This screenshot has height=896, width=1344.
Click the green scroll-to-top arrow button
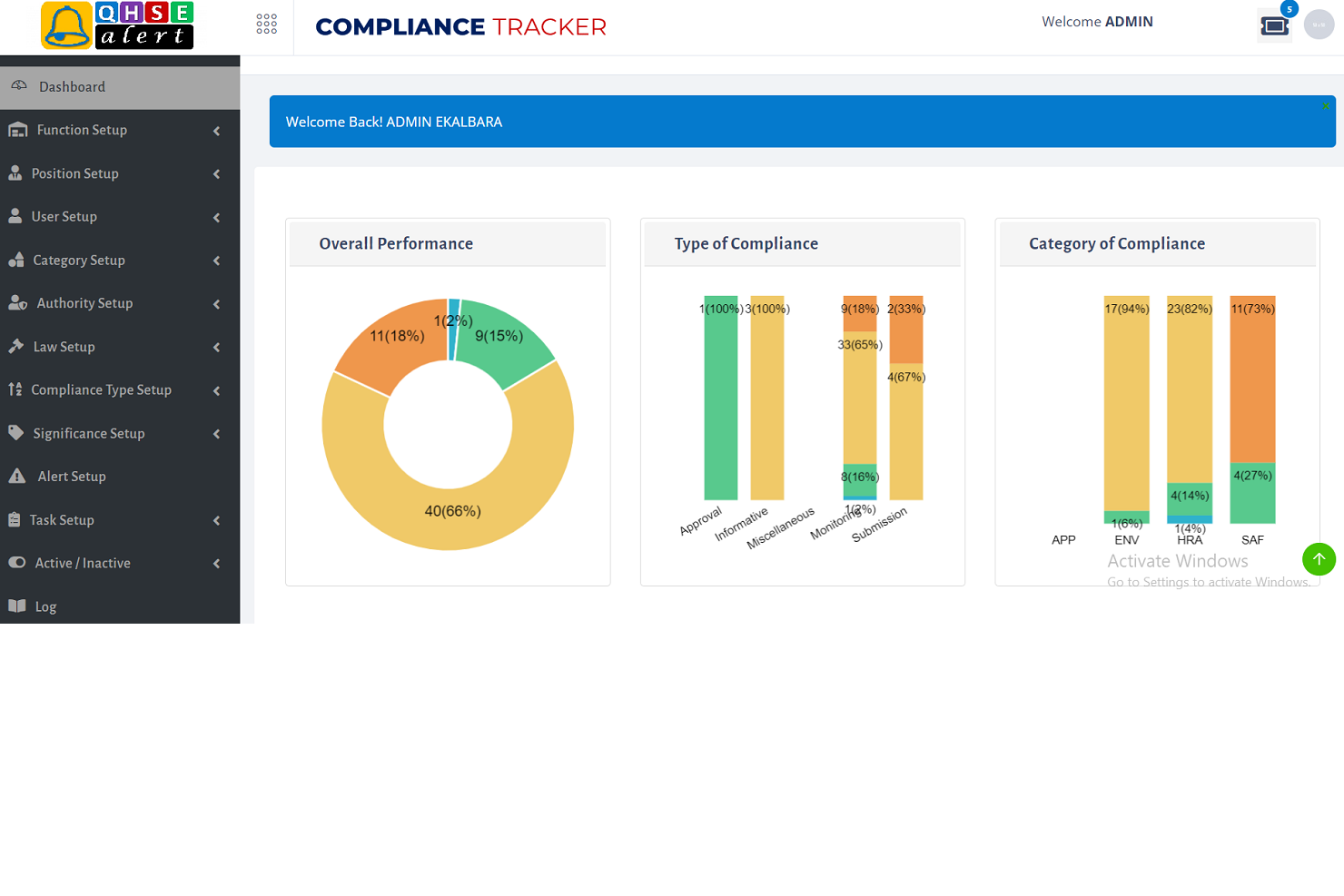[x=1319, y=559]
